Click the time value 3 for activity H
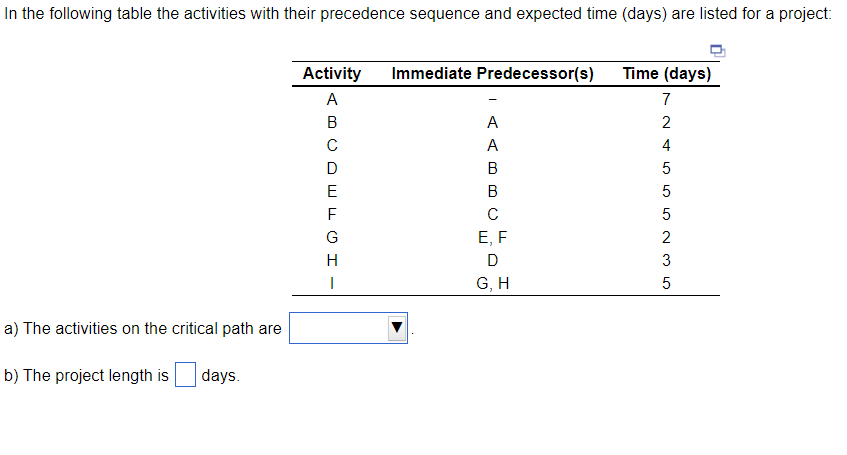The image size is (847, 455). (666, 260)
